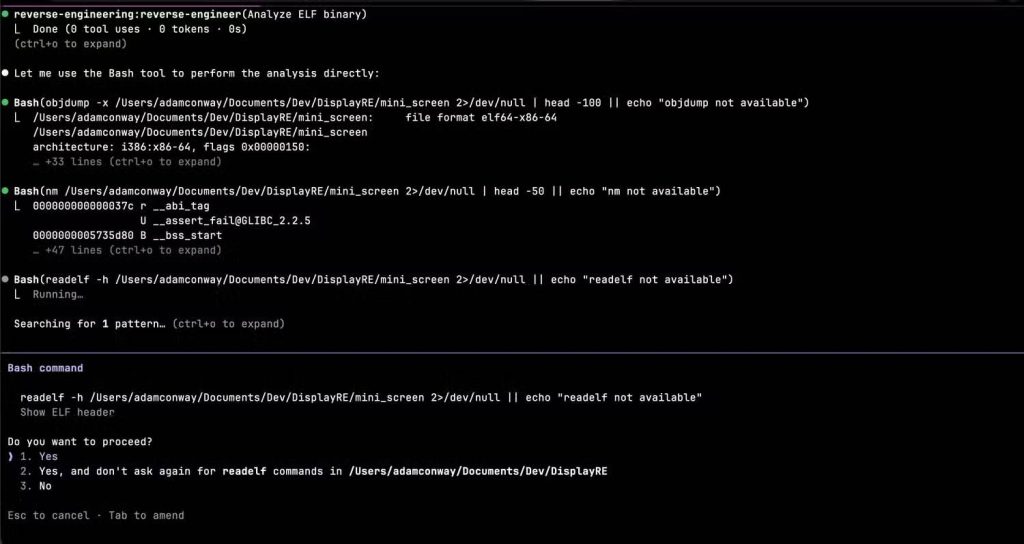Click the readelf -h command text in prompt
The image size is (1024, 544).
coord(361,398)
